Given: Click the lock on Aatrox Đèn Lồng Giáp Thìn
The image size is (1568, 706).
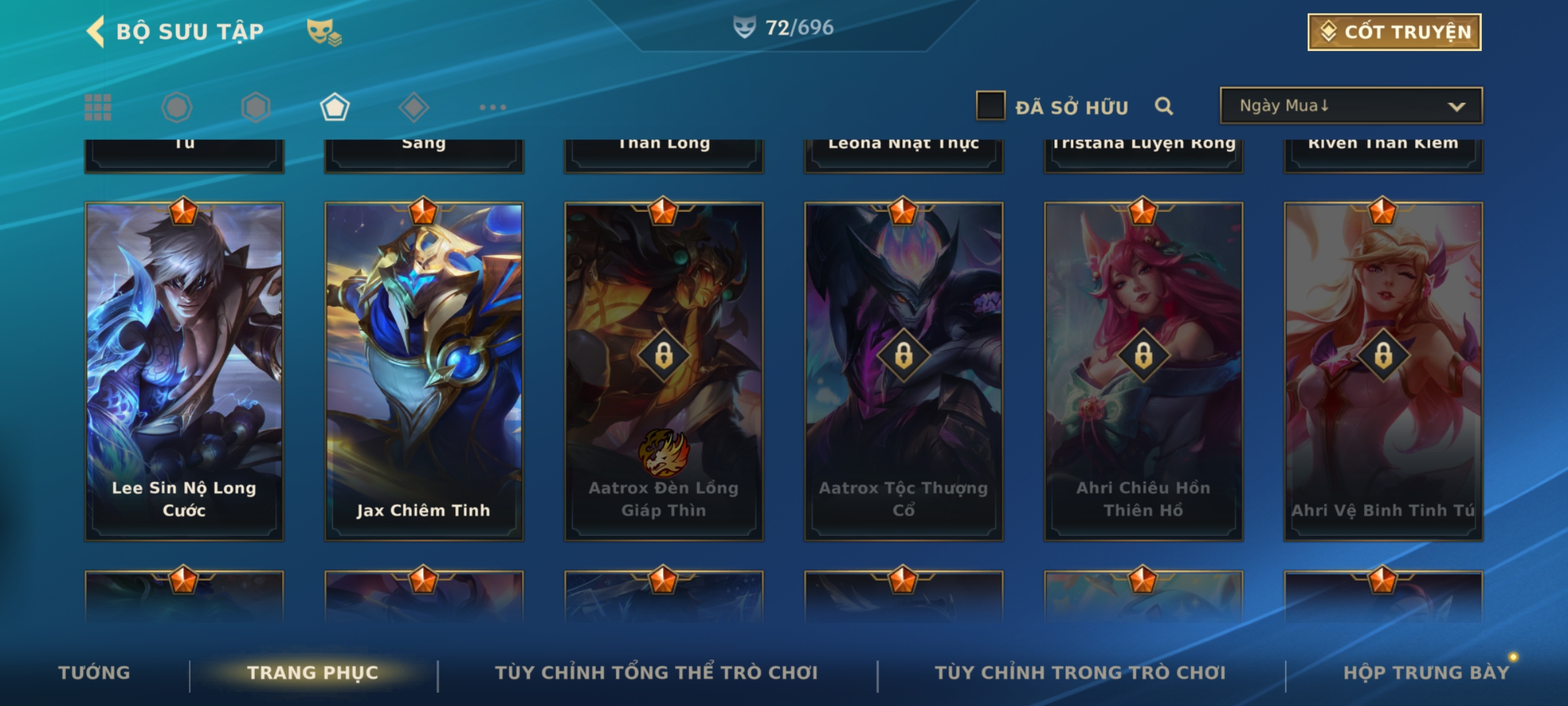Looking at the screenshot, I should point(664,356).
